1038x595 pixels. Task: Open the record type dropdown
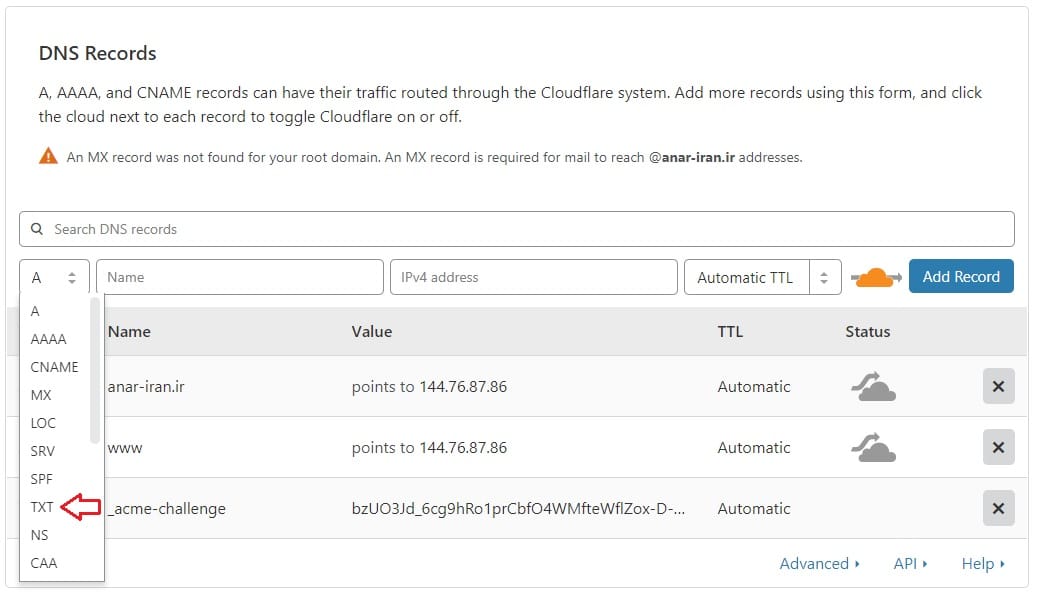tap(54, 278)
